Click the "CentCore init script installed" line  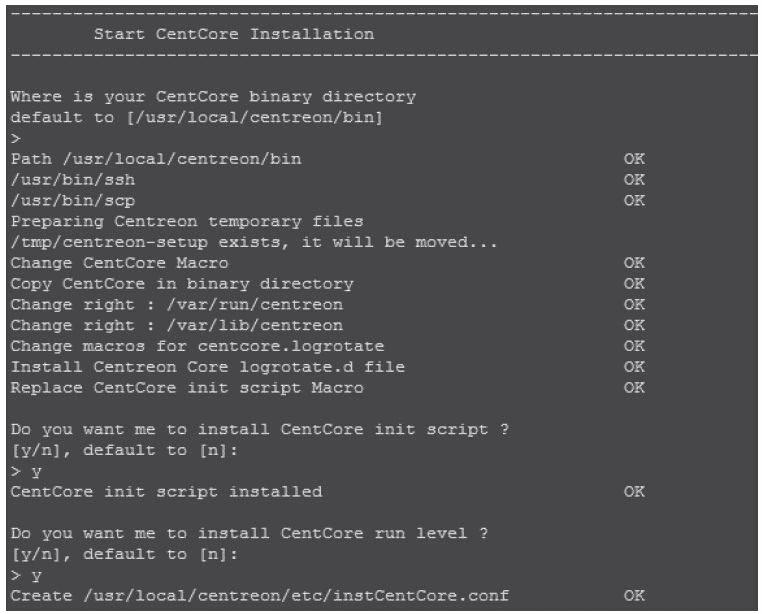[167, 492]
